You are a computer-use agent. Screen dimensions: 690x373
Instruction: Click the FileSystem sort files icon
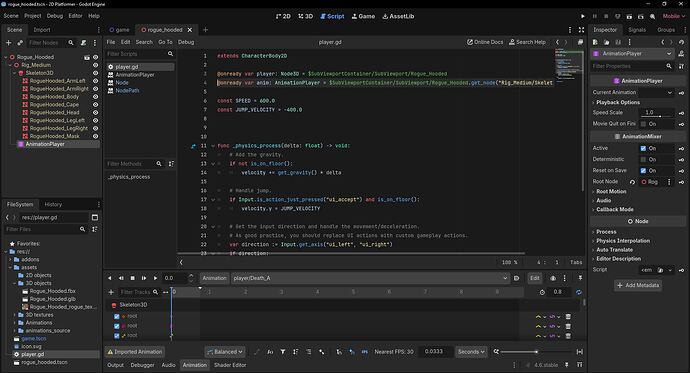pyautogui.click(x=95, y=229)
